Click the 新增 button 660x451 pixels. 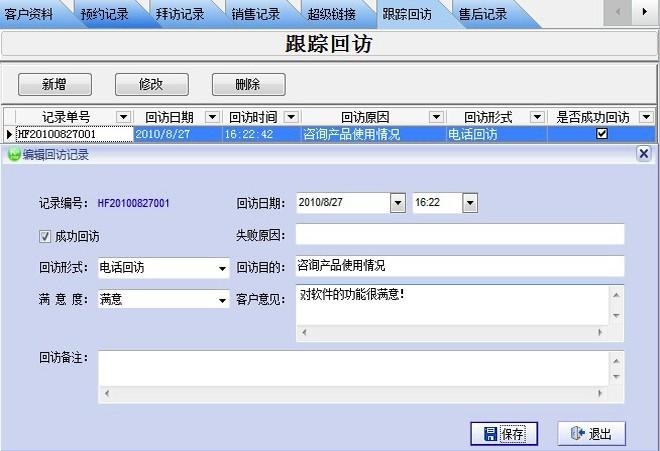click(55, 85)
